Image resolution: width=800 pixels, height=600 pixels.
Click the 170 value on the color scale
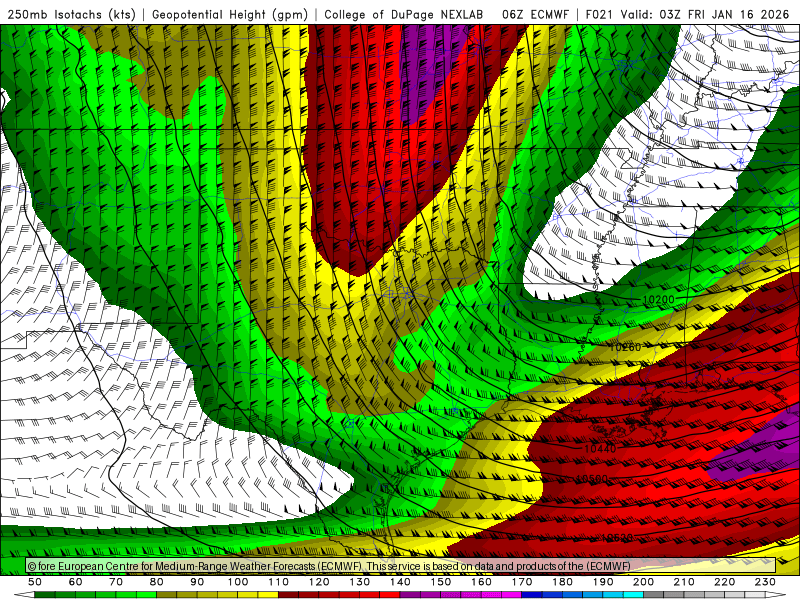pos(522,582)
